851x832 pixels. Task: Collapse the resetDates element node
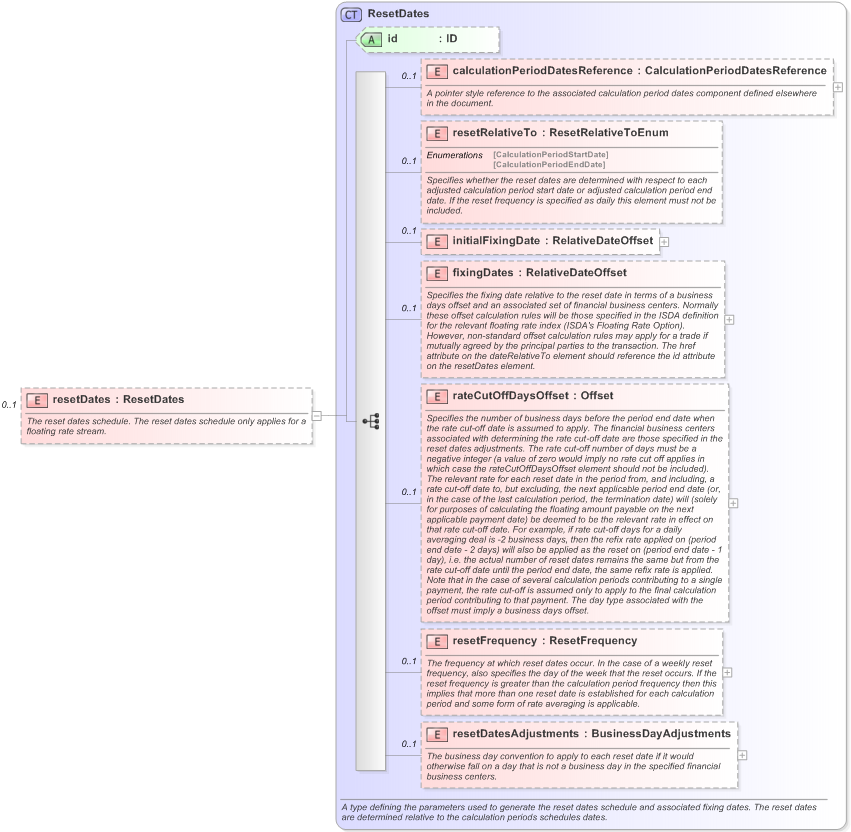(x=317, y=416)
